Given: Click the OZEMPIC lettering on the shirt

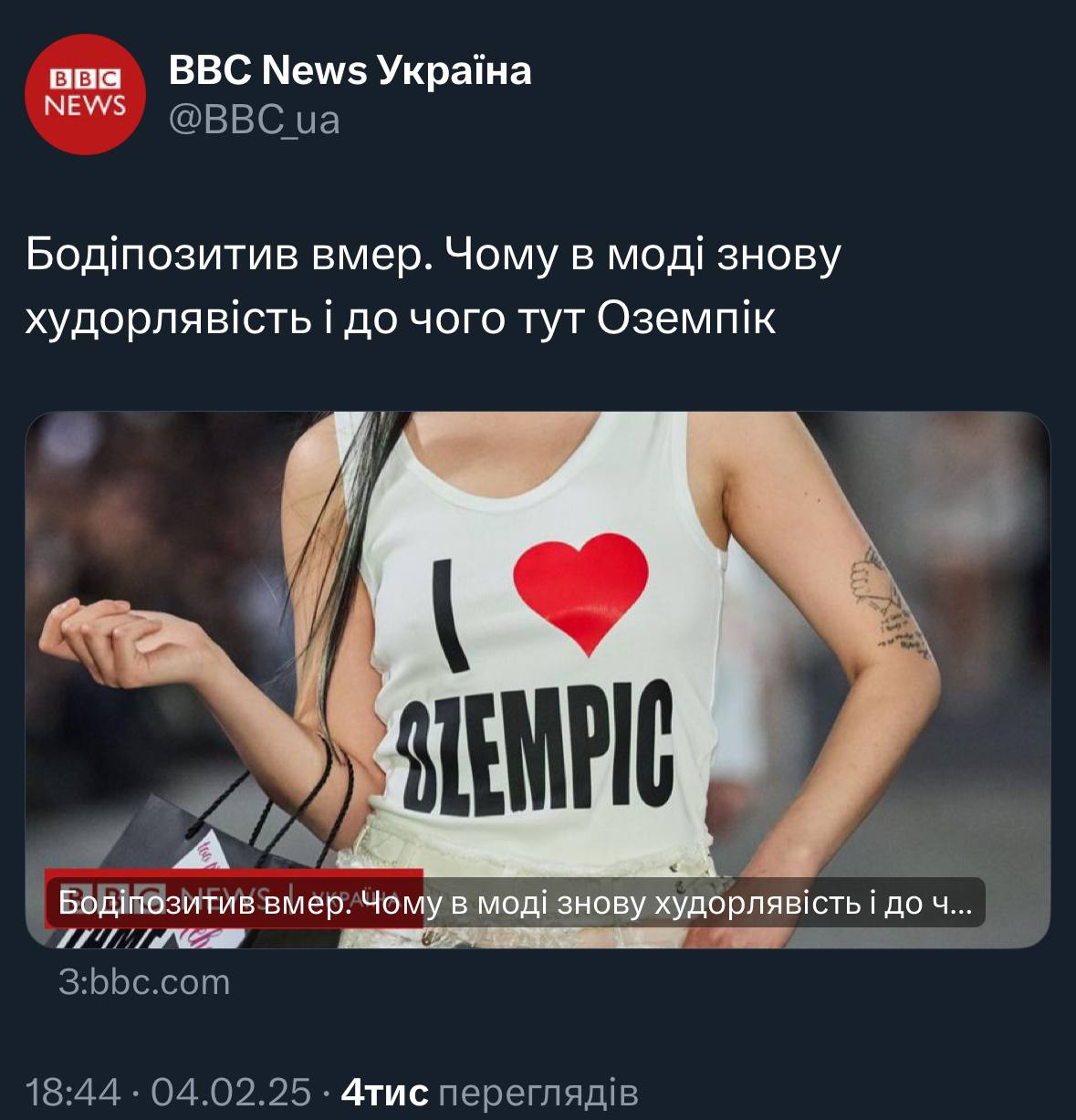Looking at the screenshot, I should tap(536, 750).
